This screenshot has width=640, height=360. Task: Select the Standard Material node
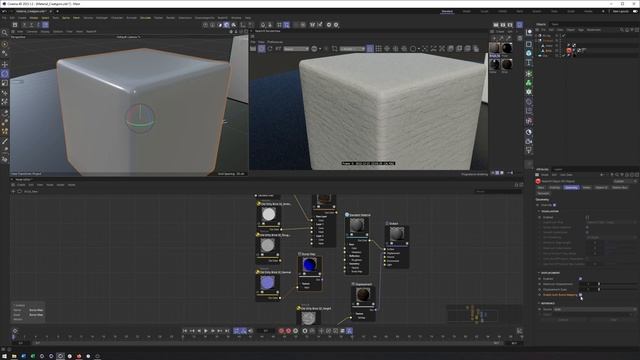click(357, 244)
